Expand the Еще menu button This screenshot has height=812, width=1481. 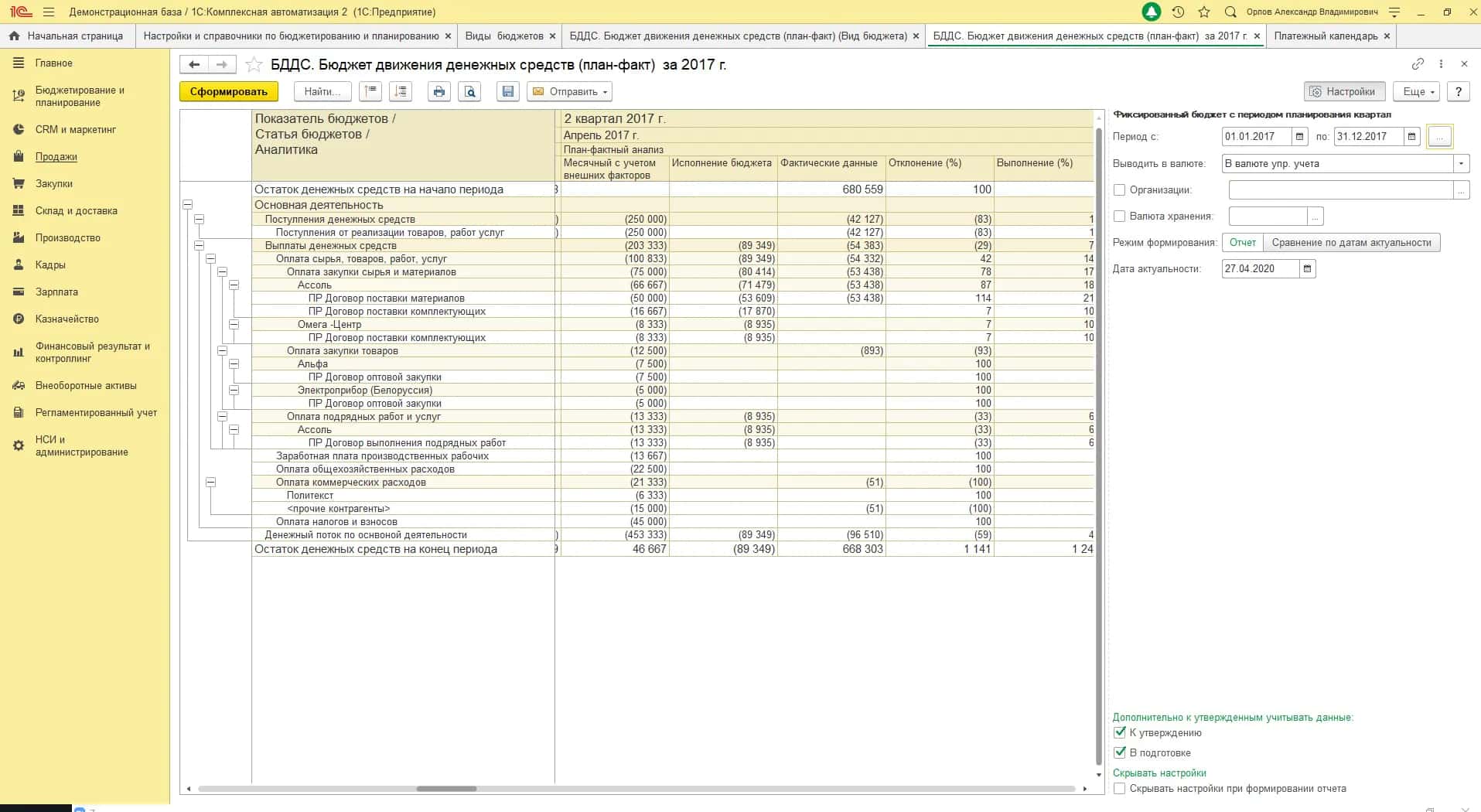coord(1418,91)
